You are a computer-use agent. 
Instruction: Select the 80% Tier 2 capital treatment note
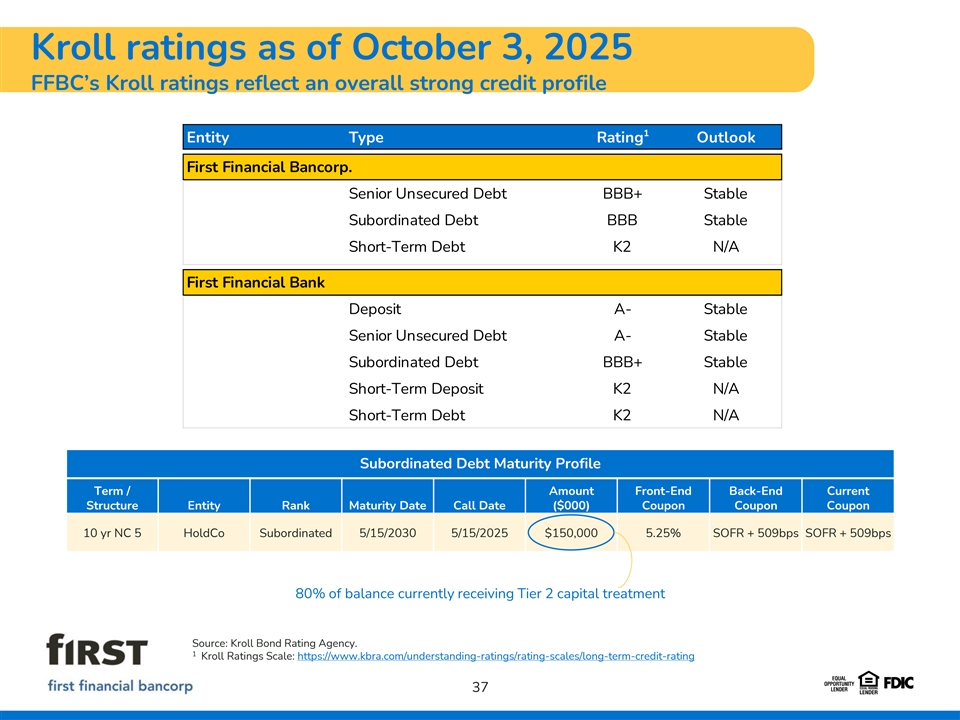pos(480,594)
